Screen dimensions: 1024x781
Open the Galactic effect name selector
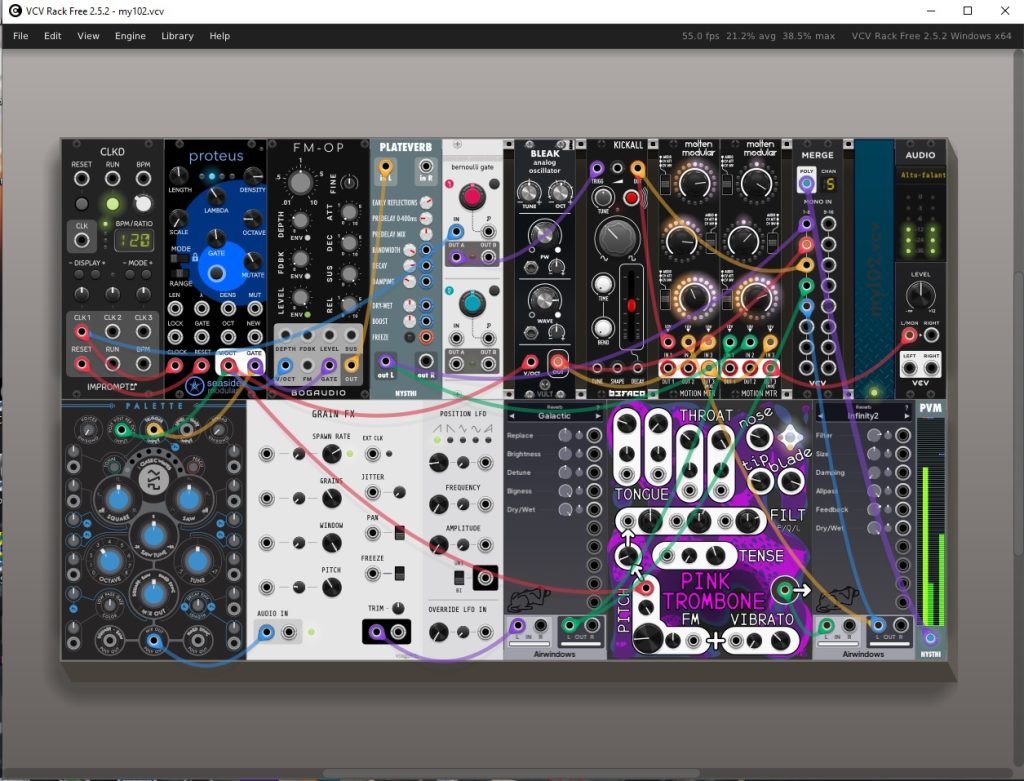click(554, 415)
